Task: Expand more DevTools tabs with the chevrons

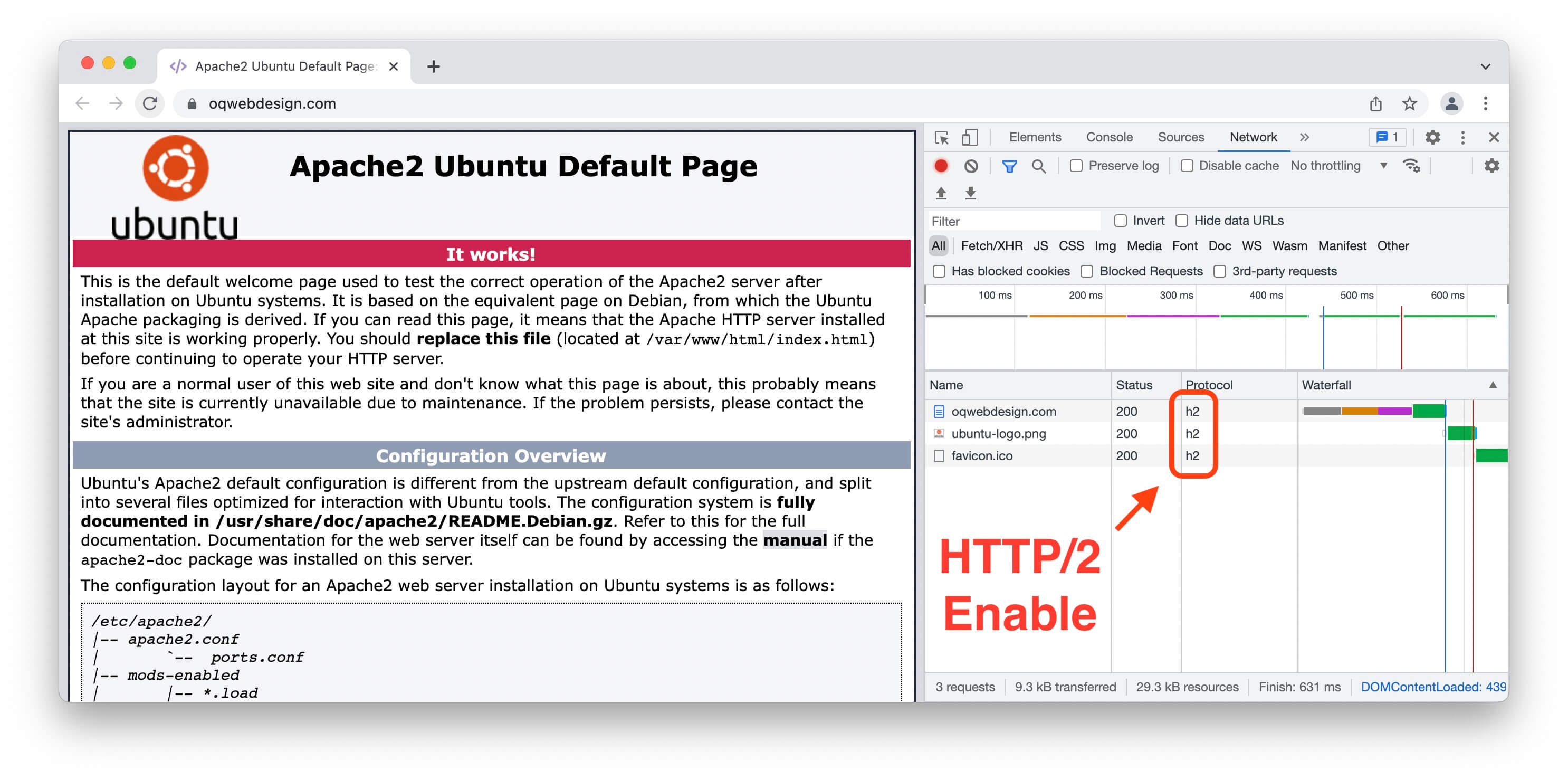Action: click(1304, 138)
